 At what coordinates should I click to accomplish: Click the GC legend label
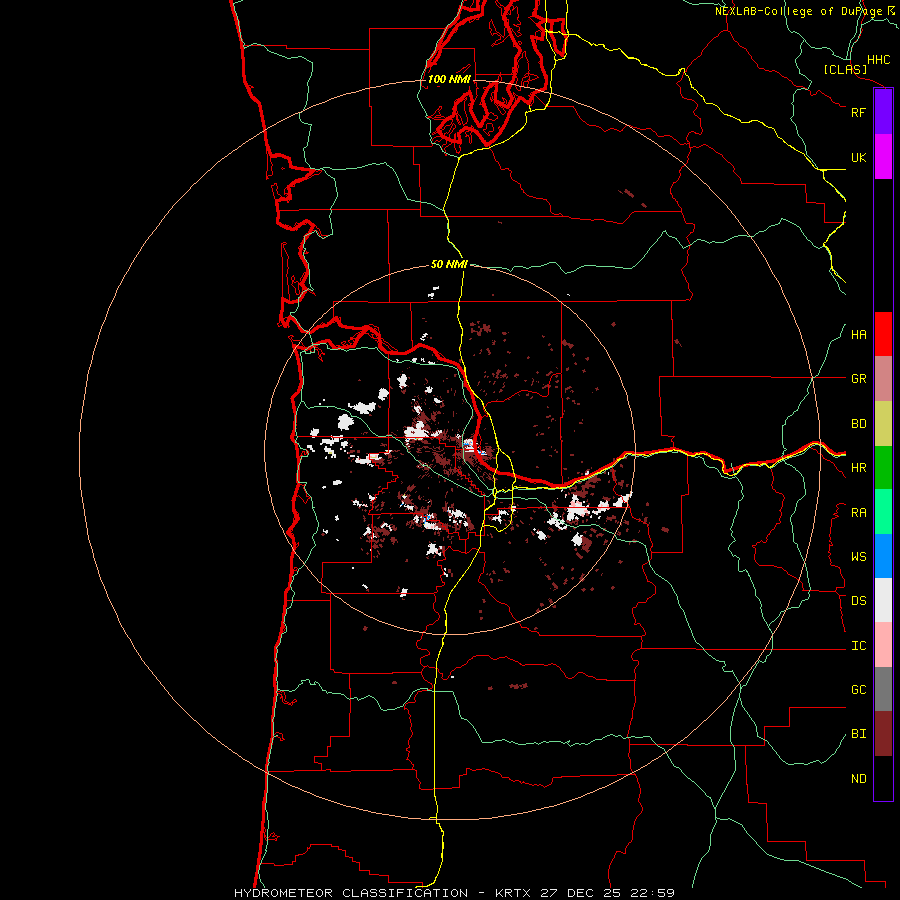[858, 690]
